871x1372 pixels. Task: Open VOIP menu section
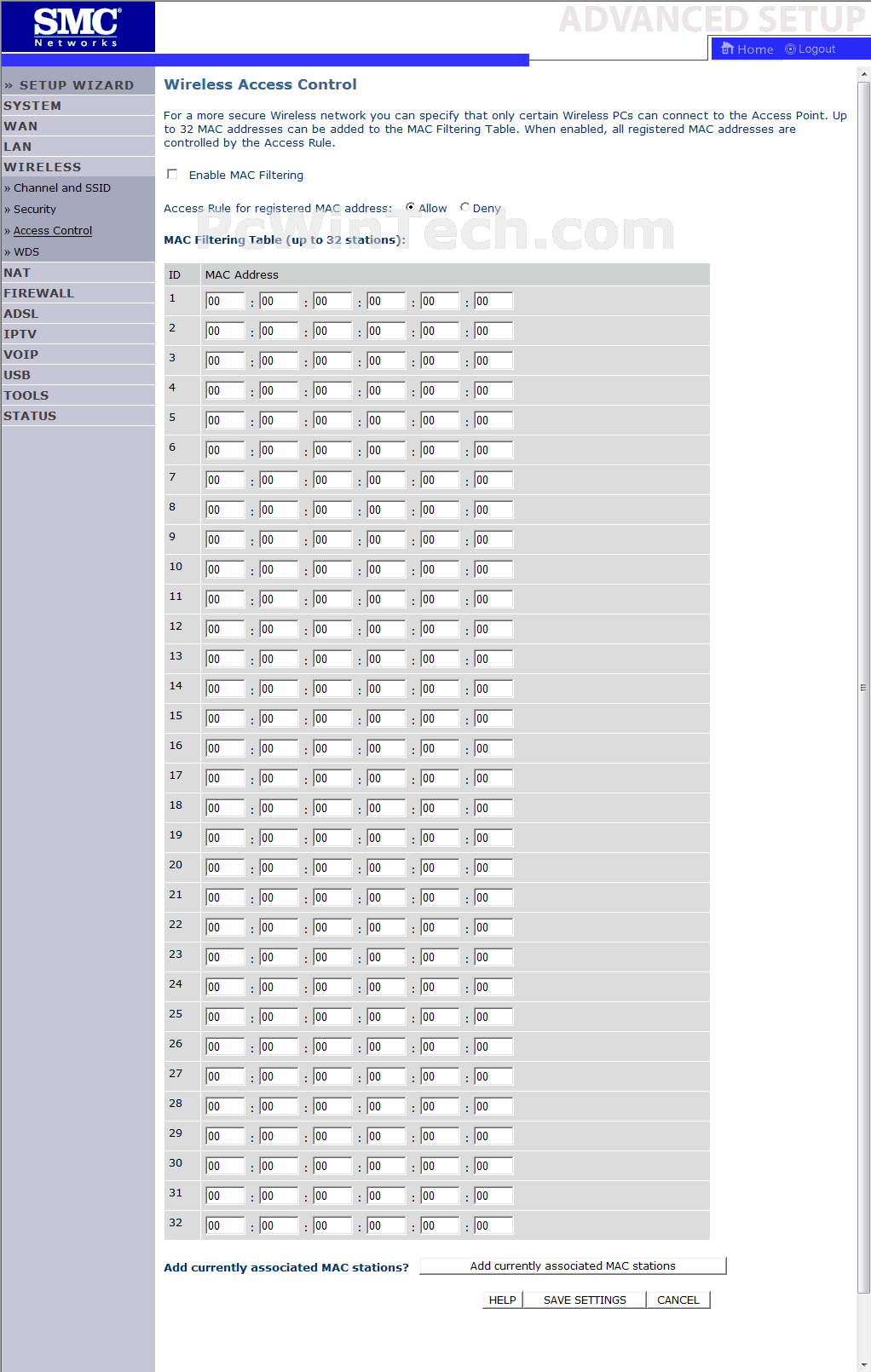pos(21,355)
